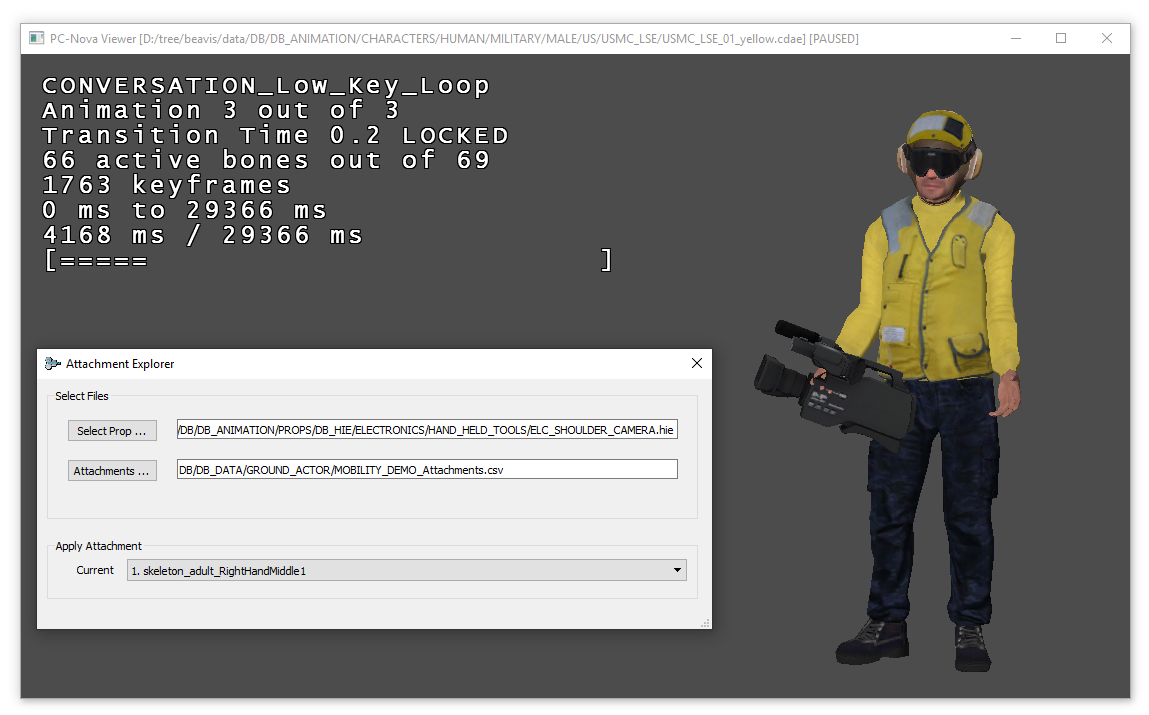Click the "66 active bones out of 69" line
Viewport: 1149px width, 715px height.
pos(266,160)
